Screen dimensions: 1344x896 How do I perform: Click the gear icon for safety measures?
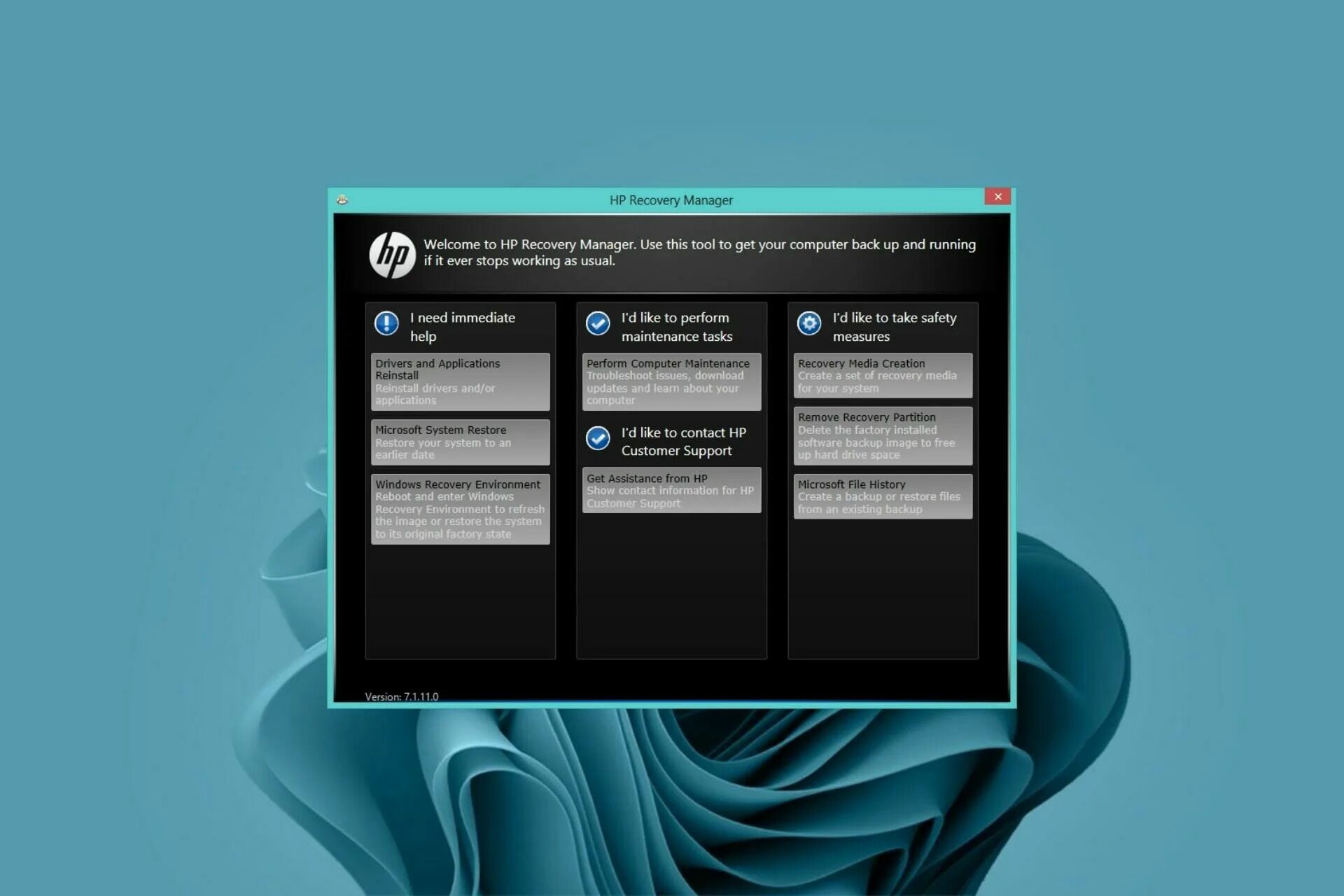pos(809,323)
